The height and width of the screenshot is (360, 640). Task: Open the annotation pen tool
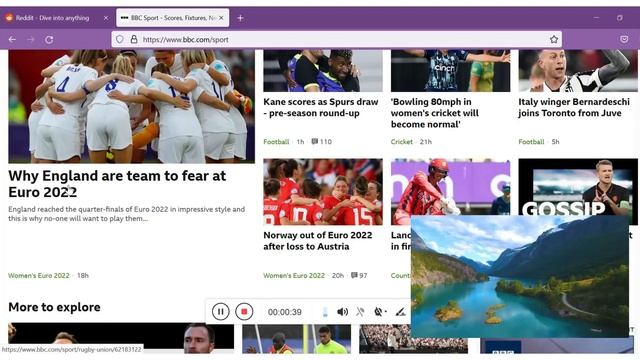pyautogui.click(x=400, y=312)
